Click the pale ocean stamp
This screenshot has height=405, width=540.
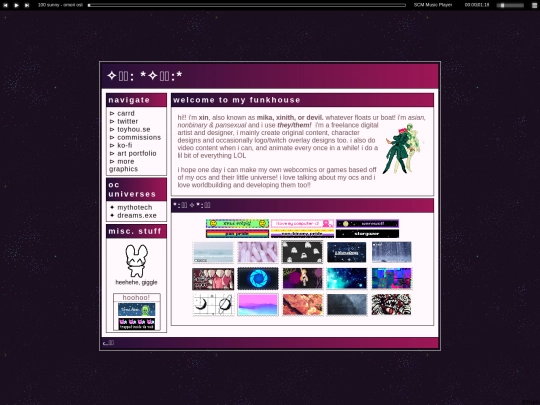click(x=213, y=252)
